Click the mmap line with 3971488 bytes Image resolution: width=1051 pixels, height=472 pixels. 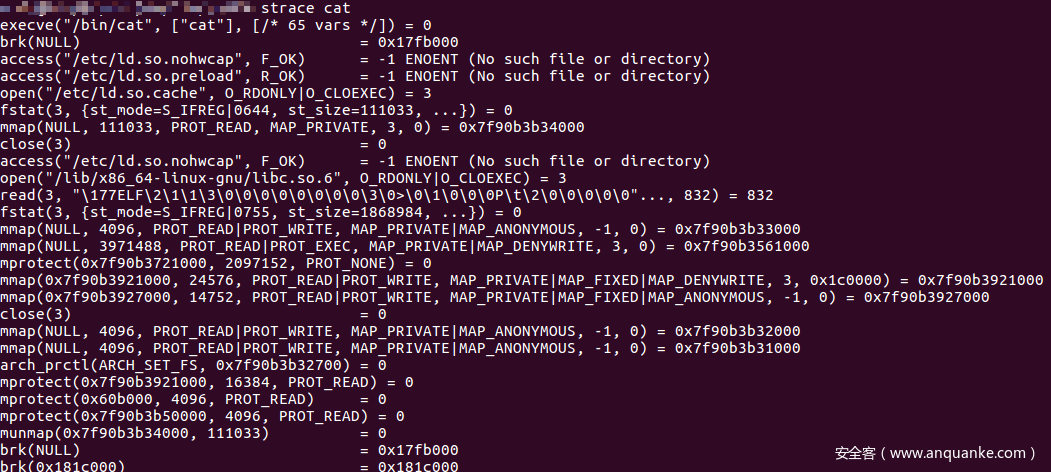point(405,245)
